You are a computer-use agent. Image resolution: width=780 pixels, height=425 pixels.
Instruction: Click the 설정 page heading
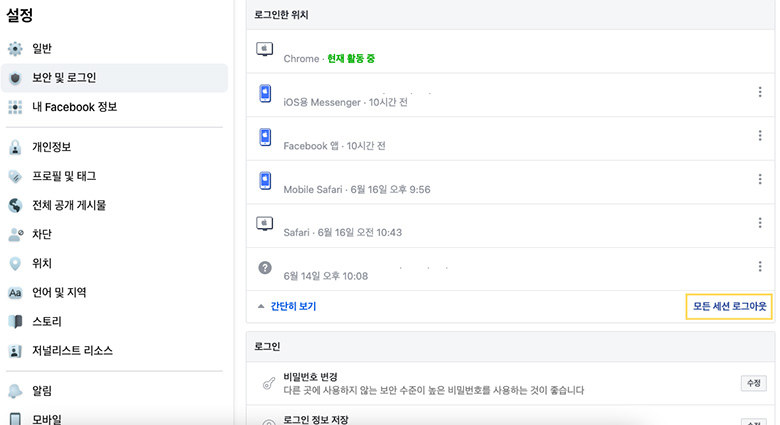pyautogui.click(x=19, y=14)
